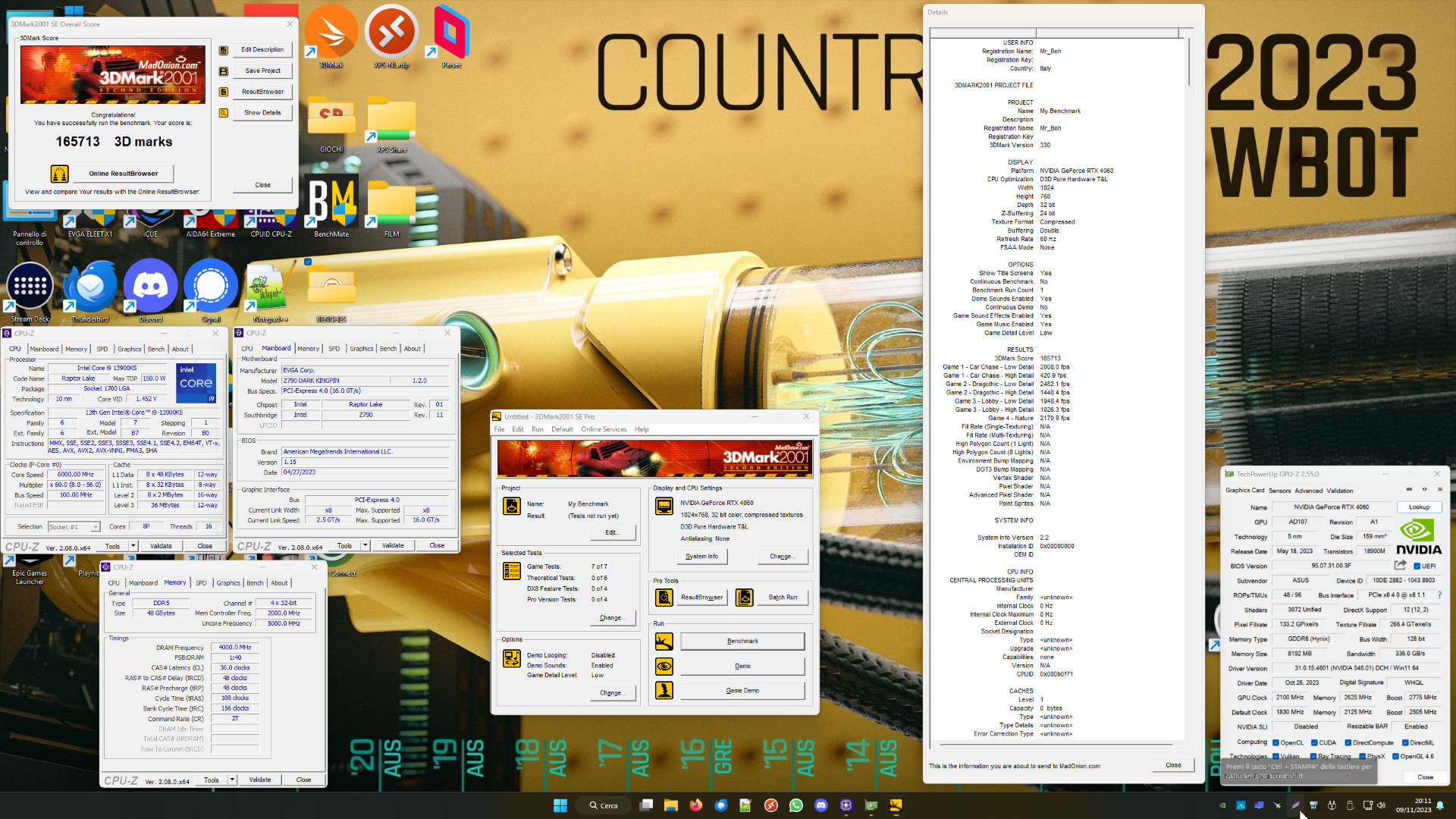Screen dimensions: 1456x819
Task: Click the GPU-Z screenshot camera icon
Action: 1410,490
